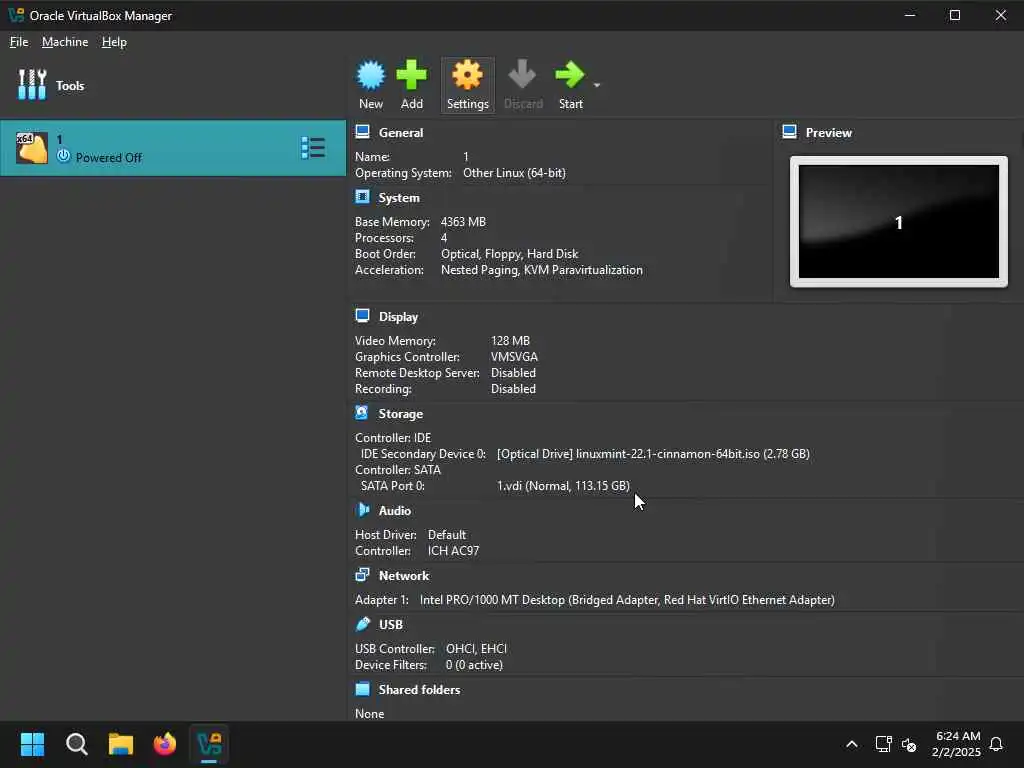The width and height of the screenshot is (1024, 768).
Task: Launch Firefox from the taskbar
Action: (x=165, y=744)
